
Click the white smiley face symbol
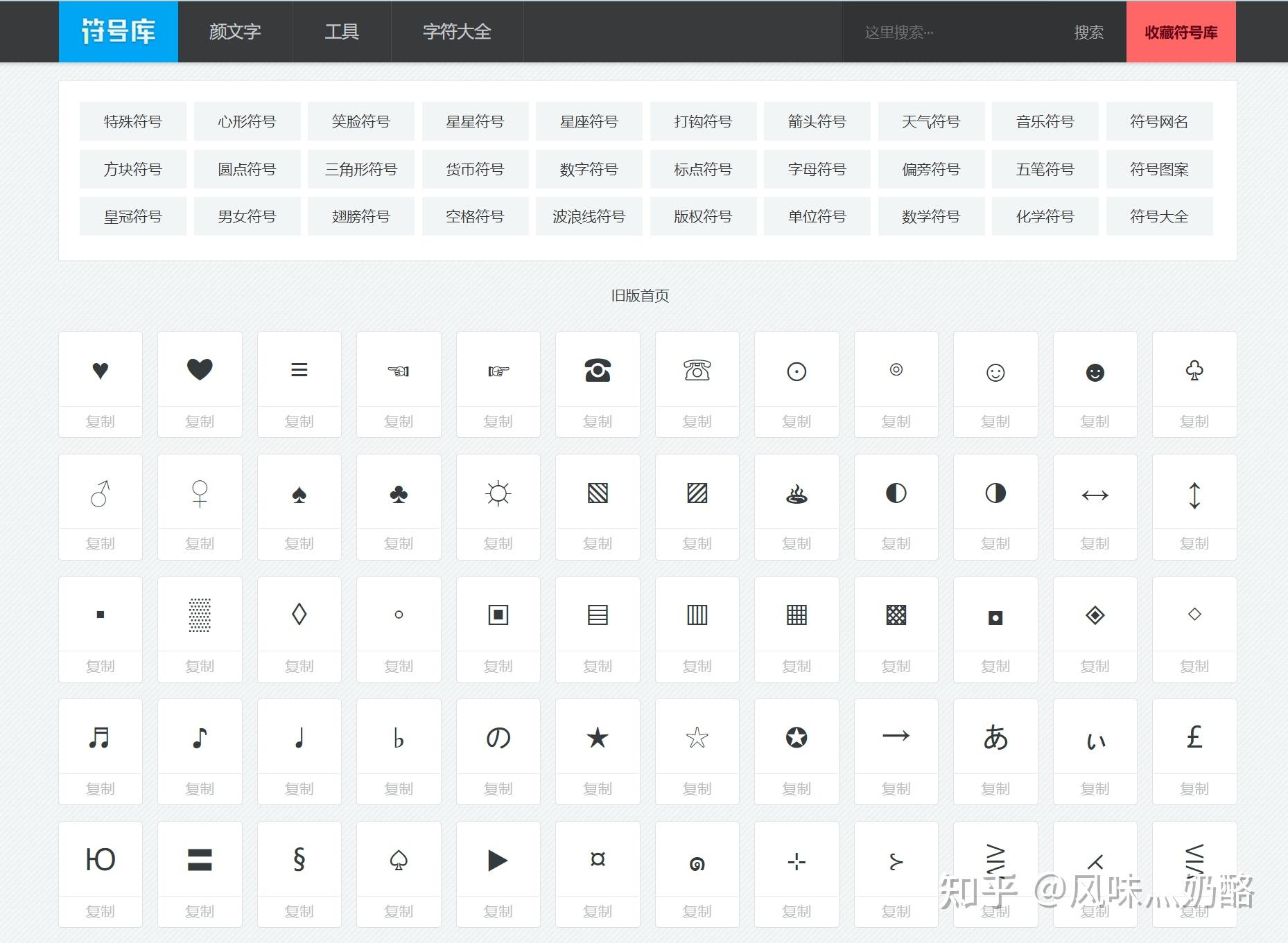point(995,373)
